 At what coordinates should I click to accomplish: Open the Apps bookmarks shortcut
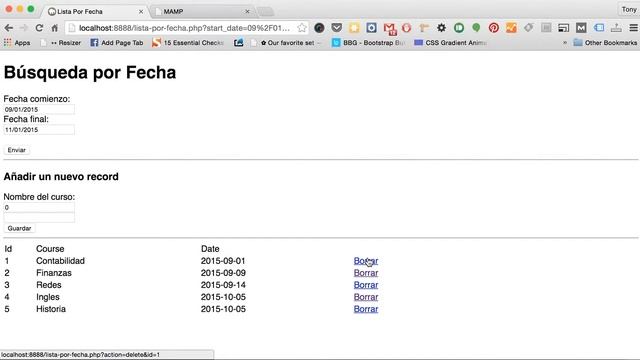pyautogui.click(x=17, y=42)
